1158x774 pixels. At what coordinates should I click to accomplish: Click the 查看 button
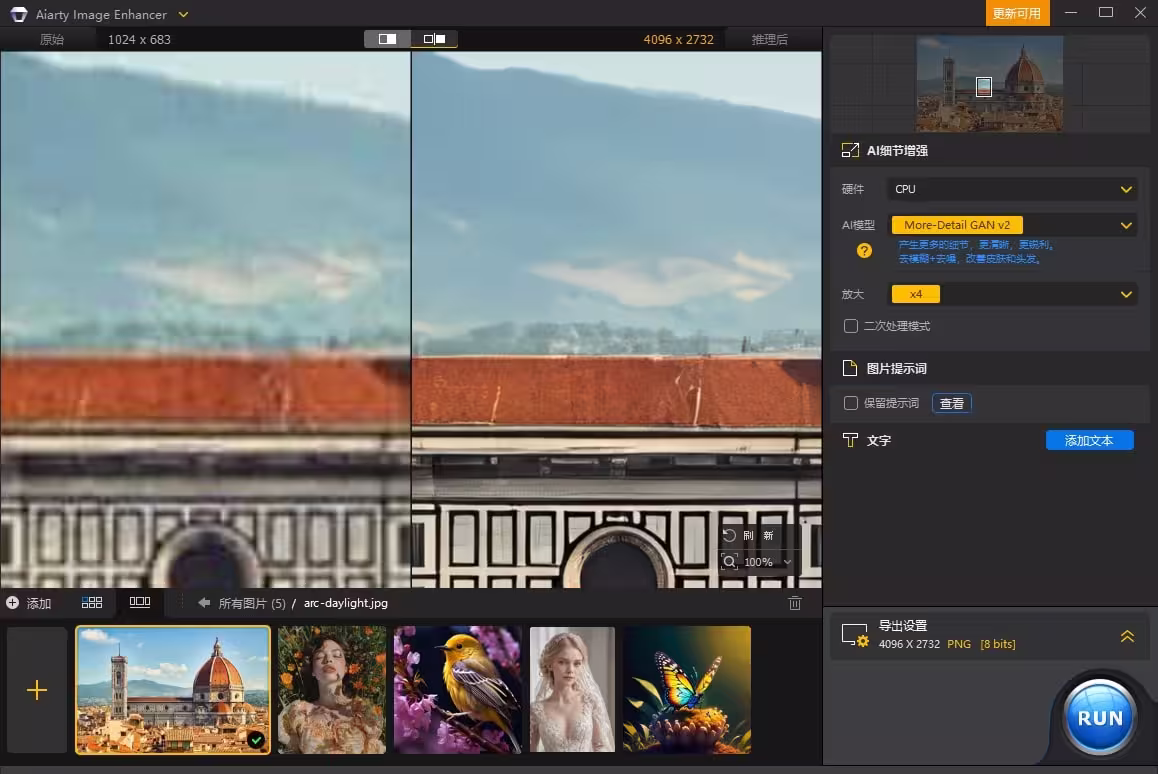click(951, 403)
